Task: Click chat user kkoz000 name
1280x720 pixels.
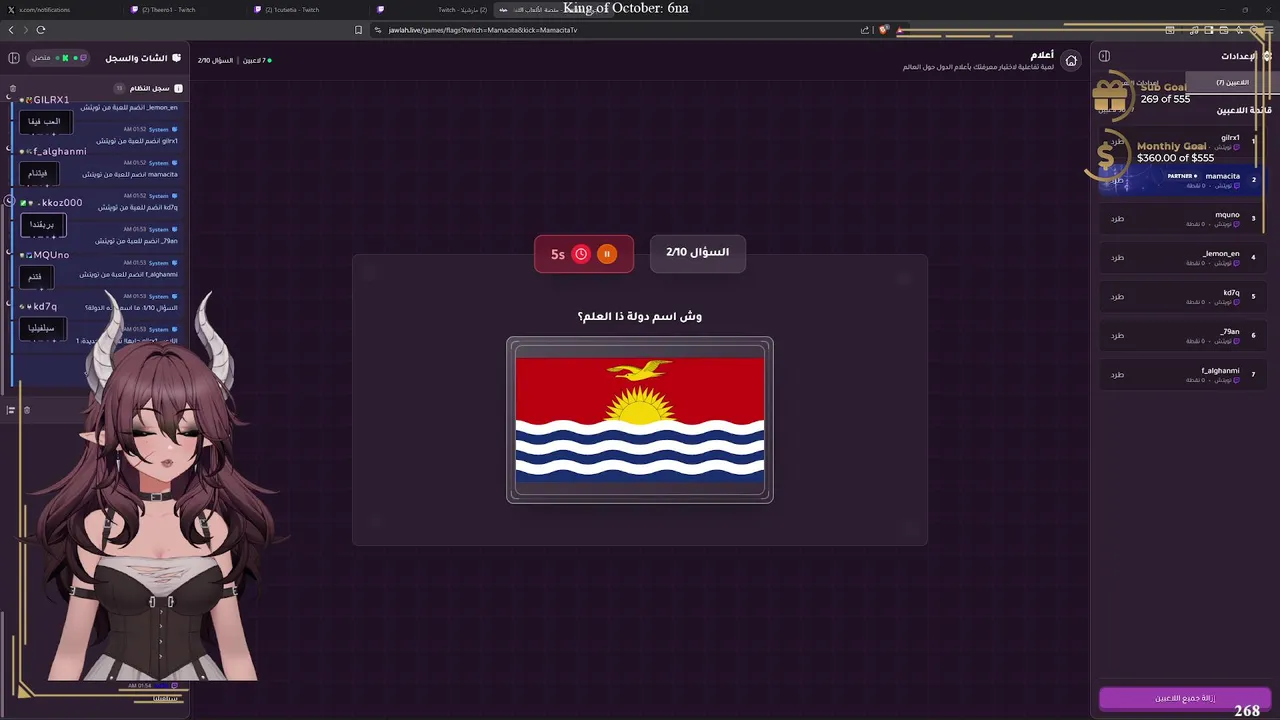Action: pyautogui.click(x=62, y=203)
